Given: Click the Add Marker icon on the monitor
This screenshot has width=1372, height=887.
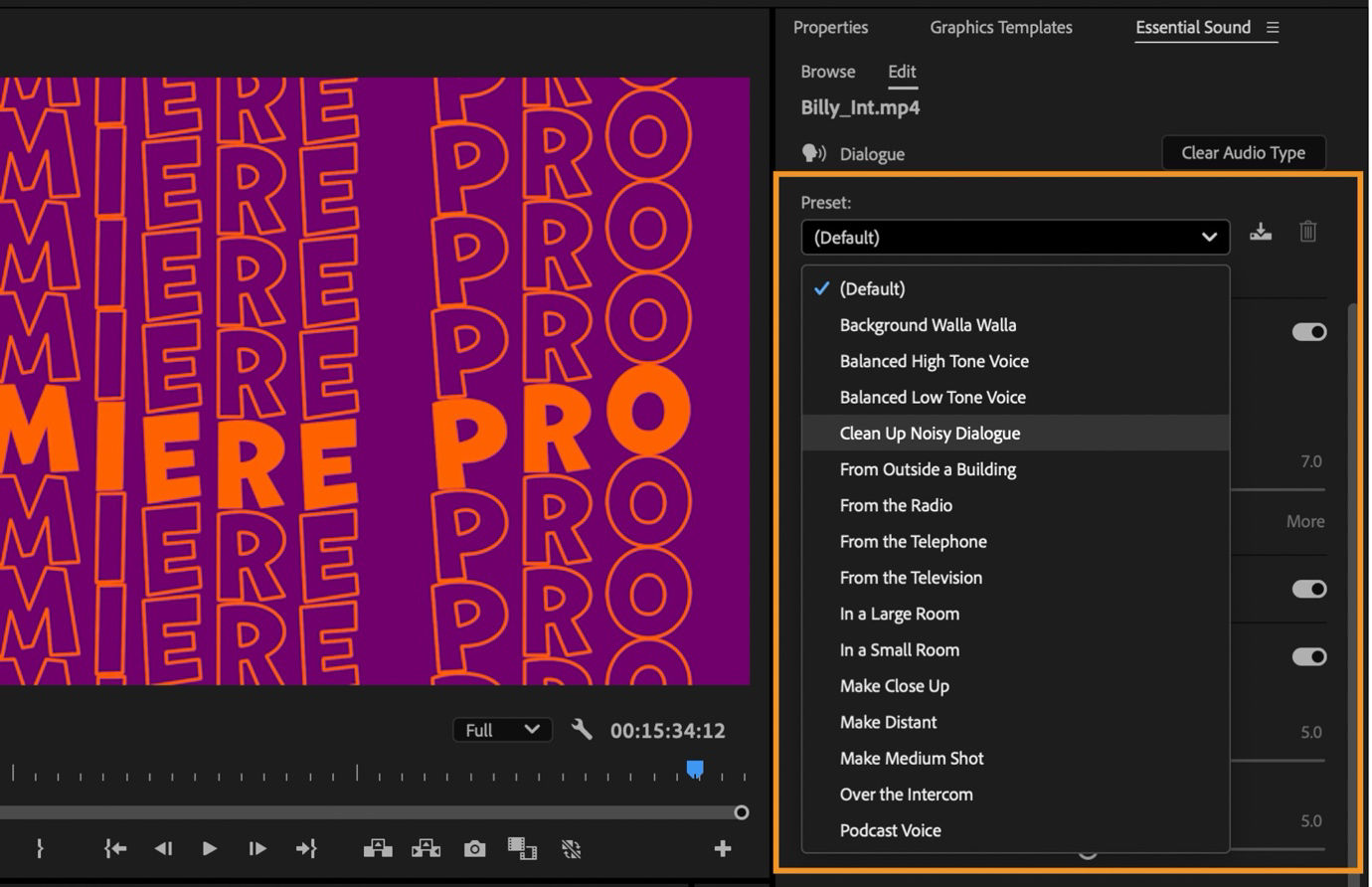Looking at the screenshot, I should [39, 848].
